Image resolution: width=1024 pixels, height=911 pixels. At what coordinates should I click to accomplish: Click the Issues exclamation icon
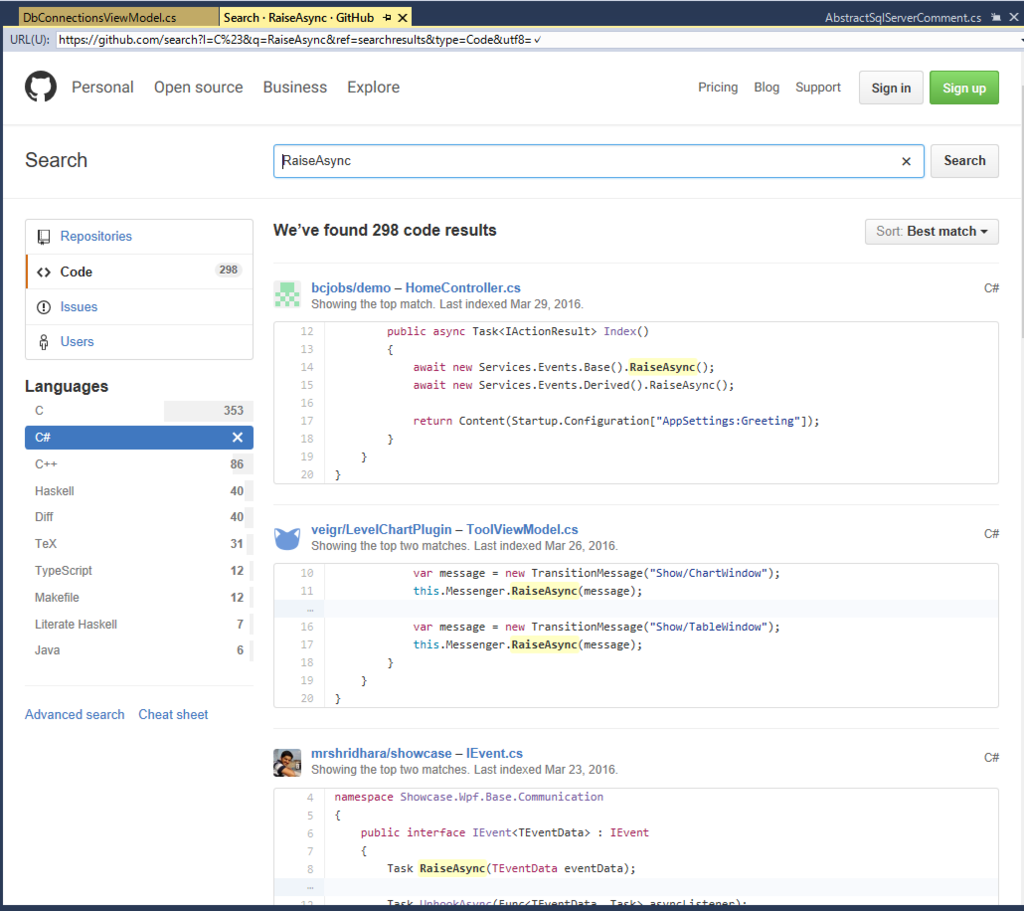pyautogui.click(x=44, y=307)
